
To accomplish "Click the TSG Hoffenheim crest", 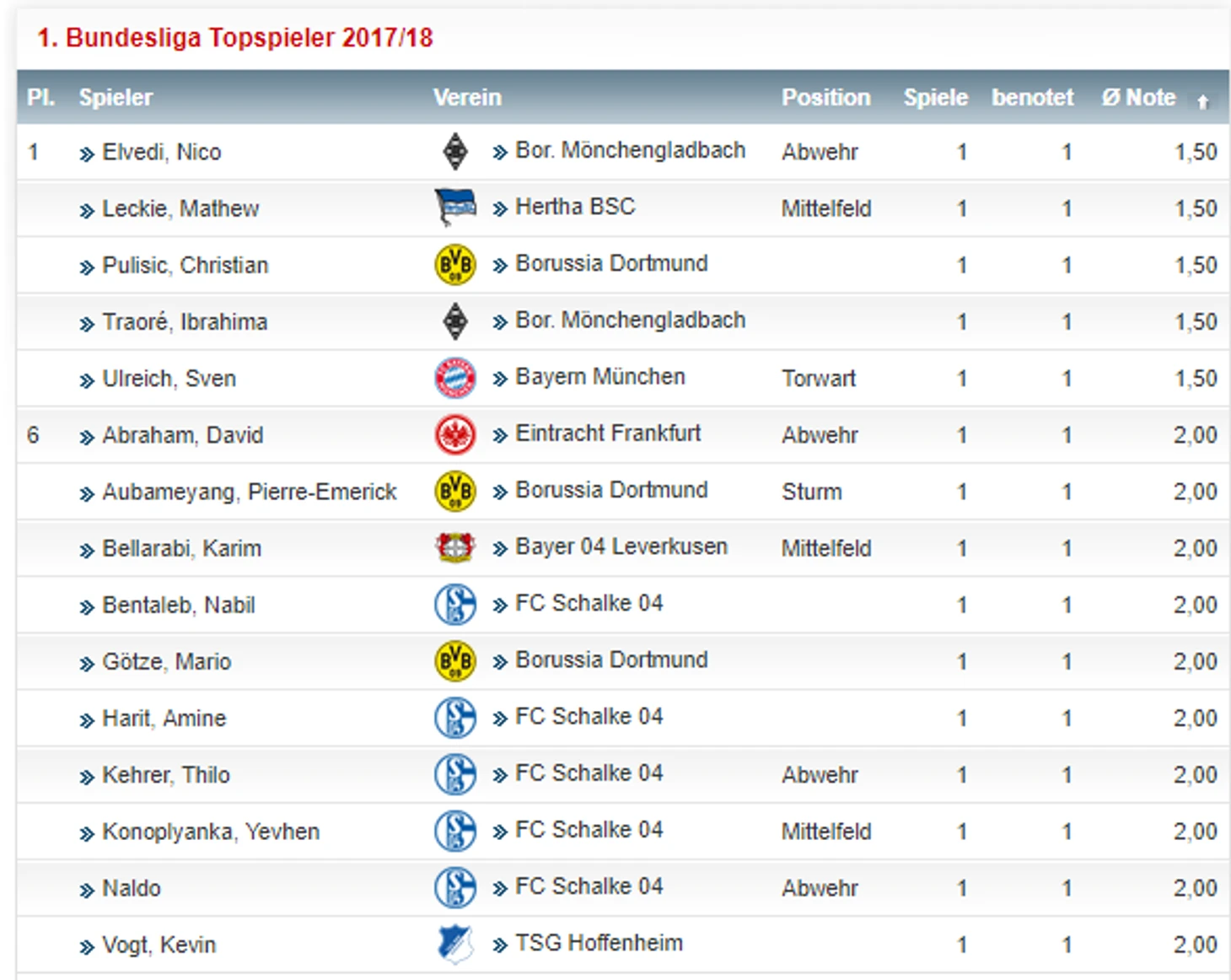I will click(455, 945).
